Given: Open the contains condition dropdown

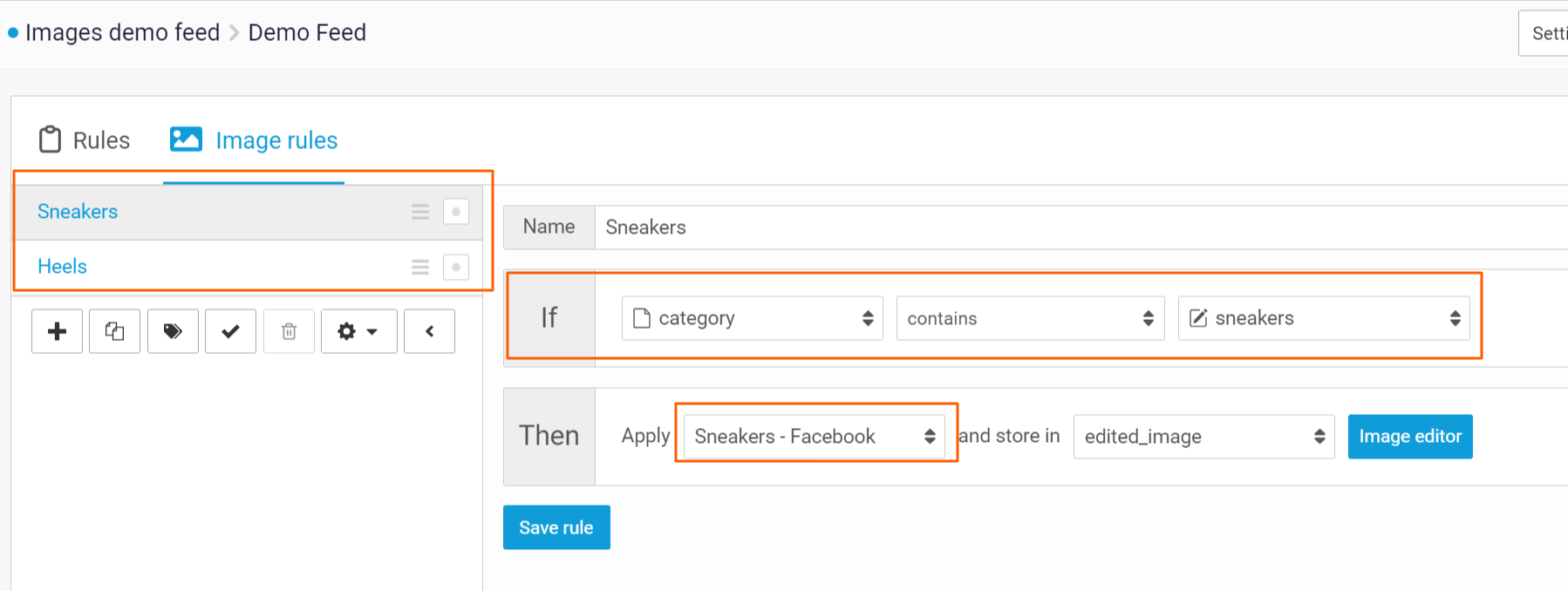Looking at the screenshot, I should click(1030, 318).
